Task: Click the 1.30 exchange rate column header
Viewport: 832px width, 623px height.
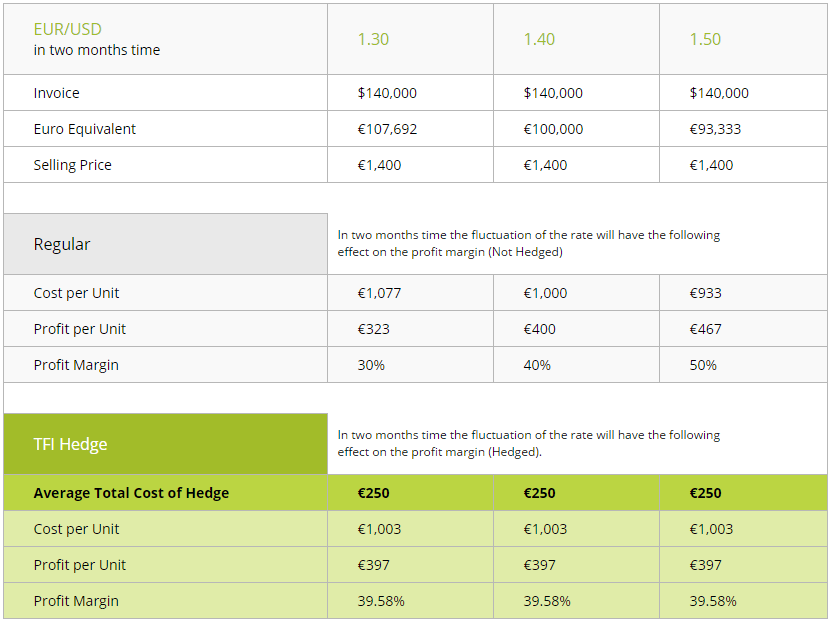Action: [371, 38]
